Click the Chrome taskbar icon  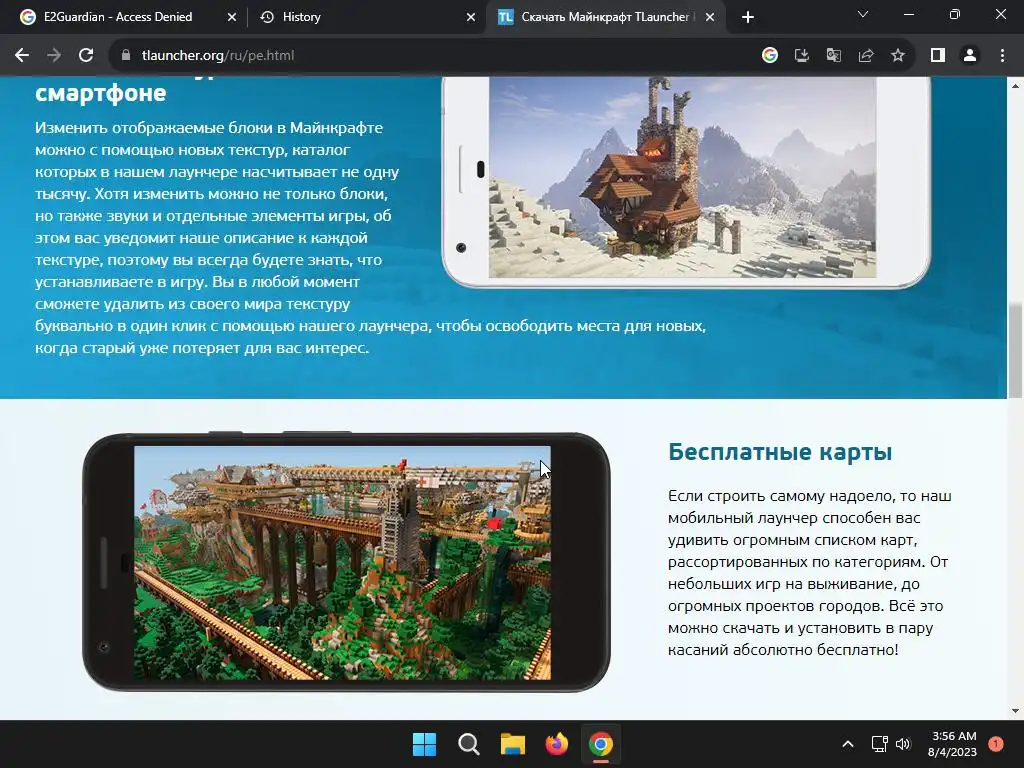(x=601, y=744)
